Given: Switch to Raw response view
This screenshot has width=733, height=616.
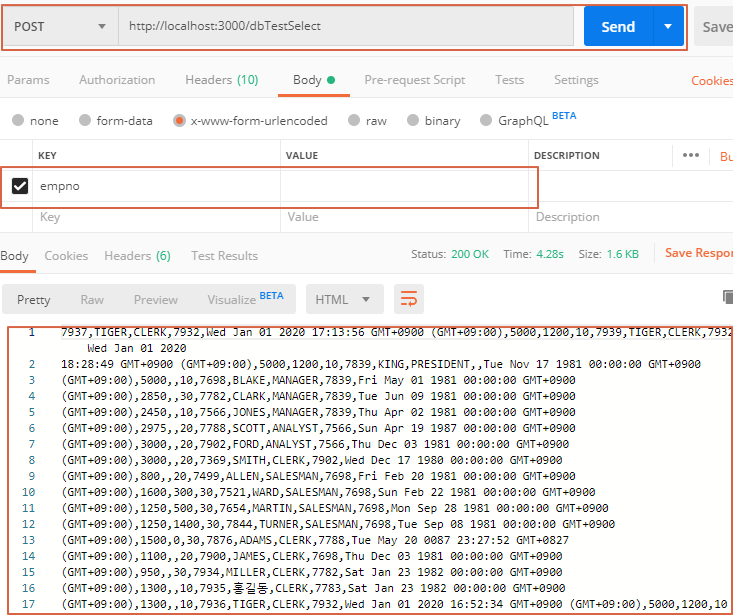Looking at the screenshot, I should pos(92,300).
